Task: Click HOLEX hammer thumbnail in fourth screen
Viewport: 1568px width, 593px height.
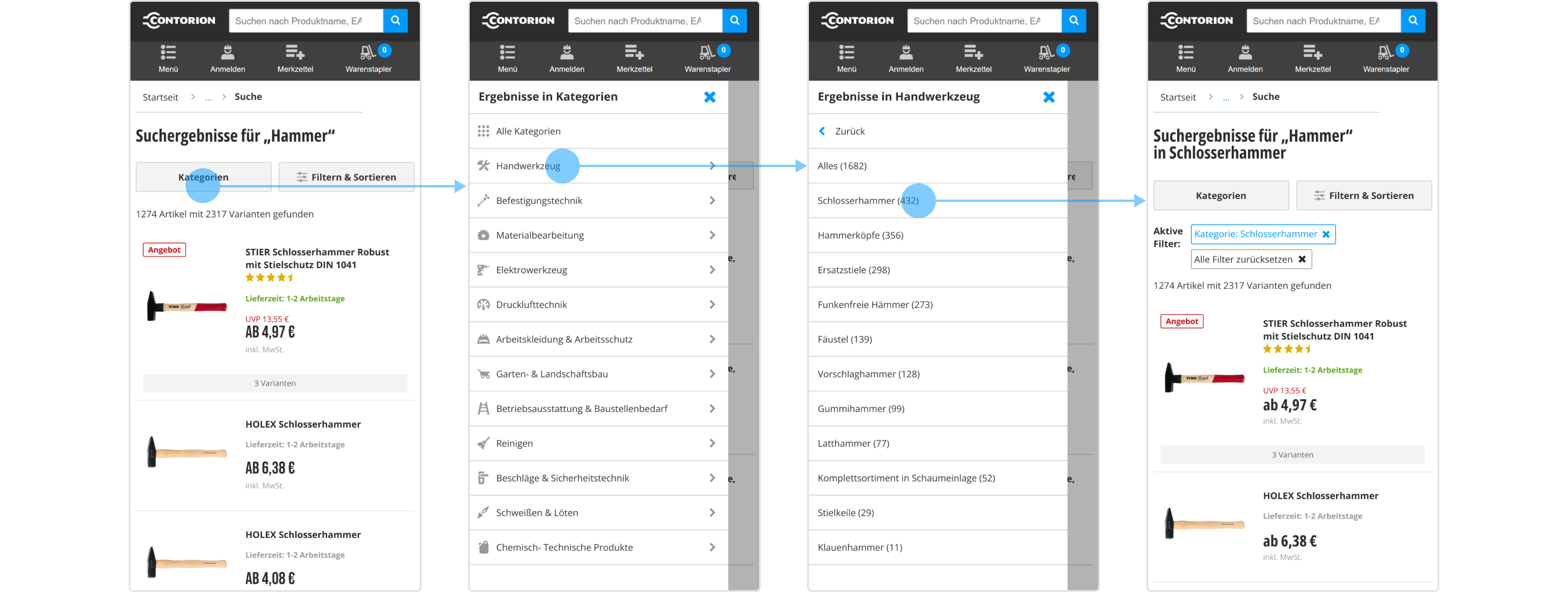Action: (x=1204, y=523)
